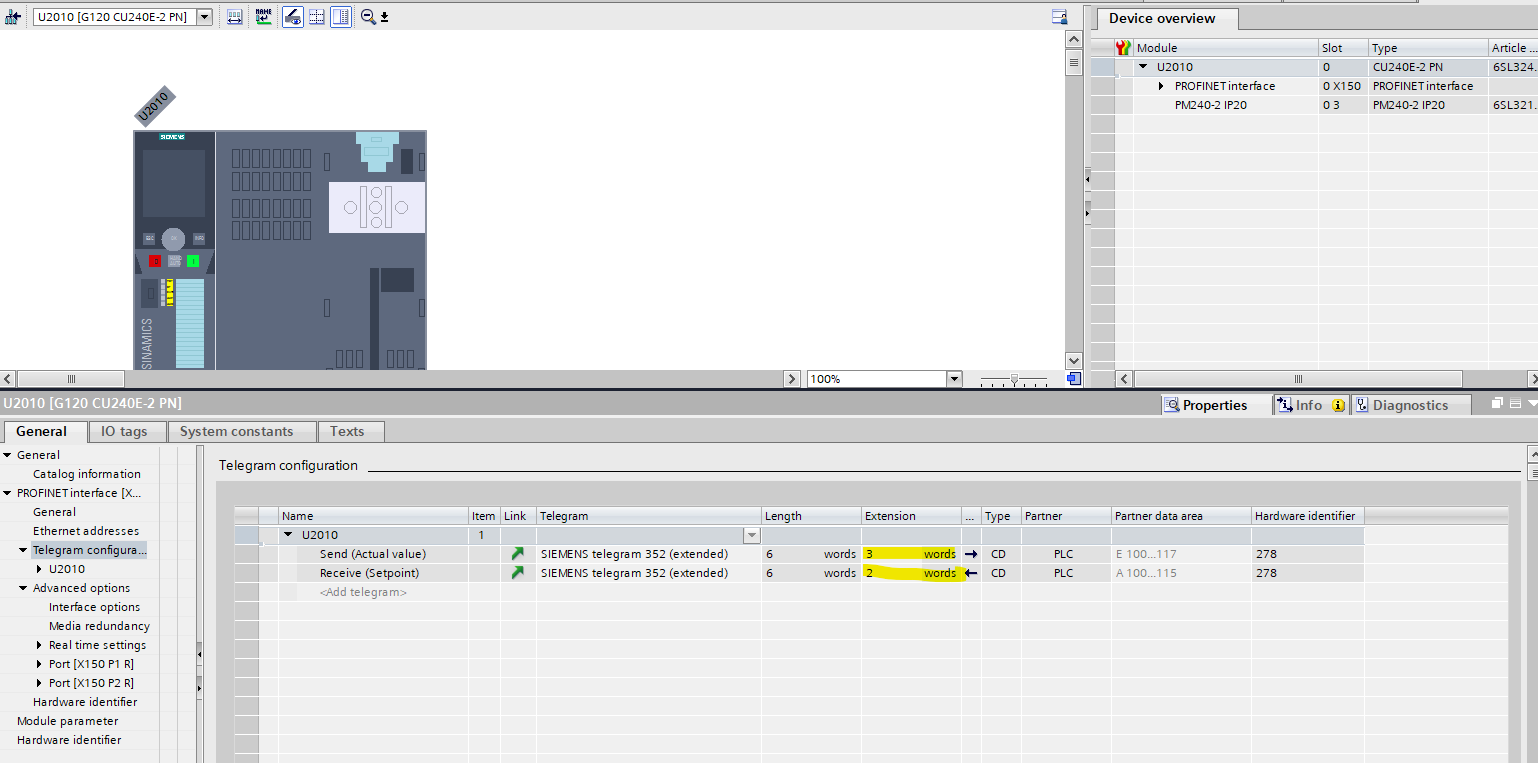Click the overview navigation icon beside zoom slider
Screen dimensions: 1538x763
pos(1073,379)
